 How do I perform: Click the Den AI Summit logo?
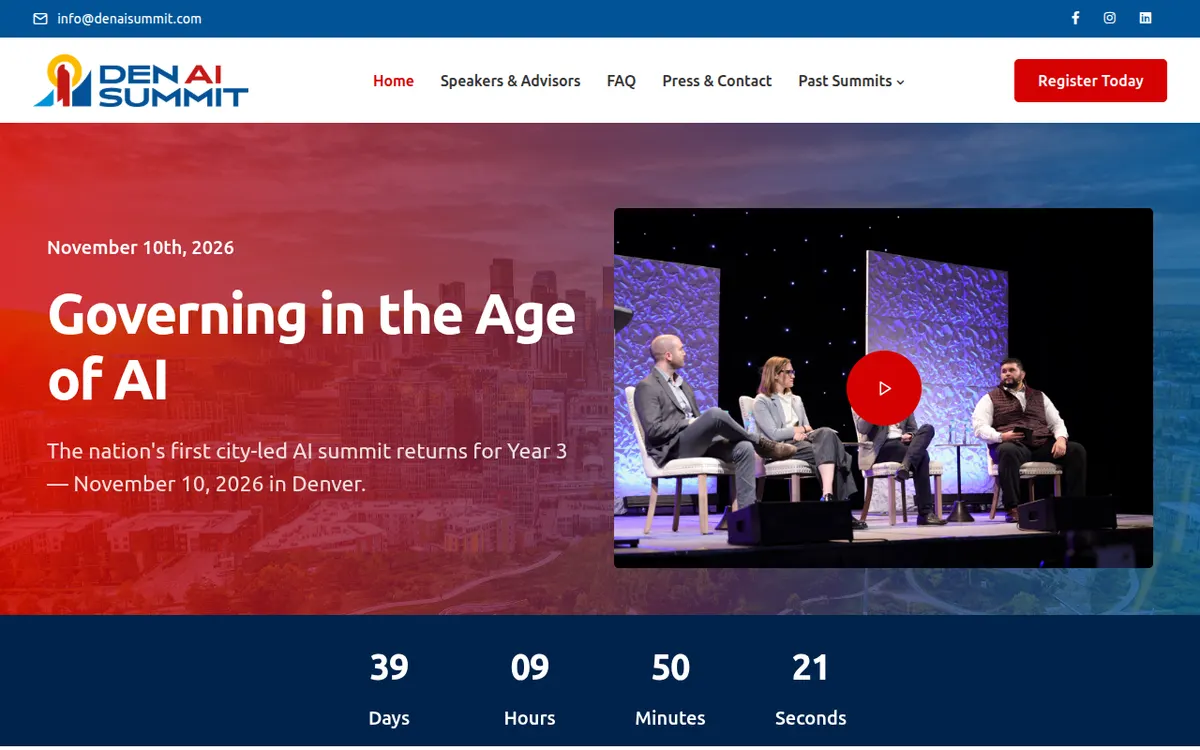pos(141,81)
